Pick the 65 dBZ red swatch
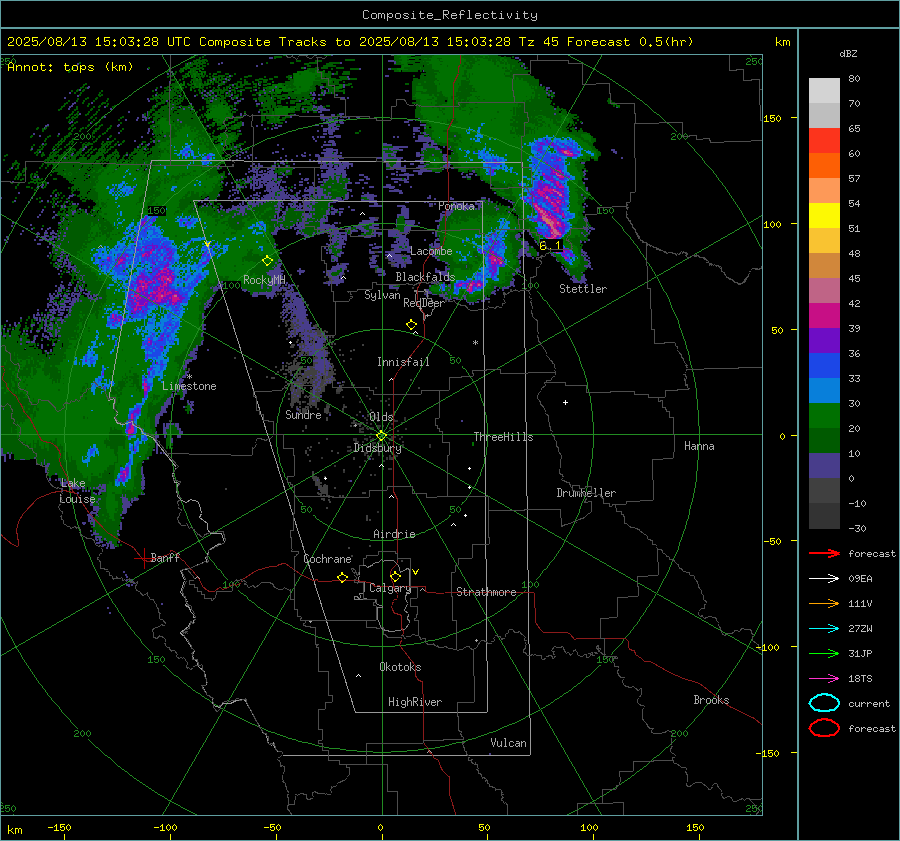Screen dimensions: 900x841 tap(824, 140)
